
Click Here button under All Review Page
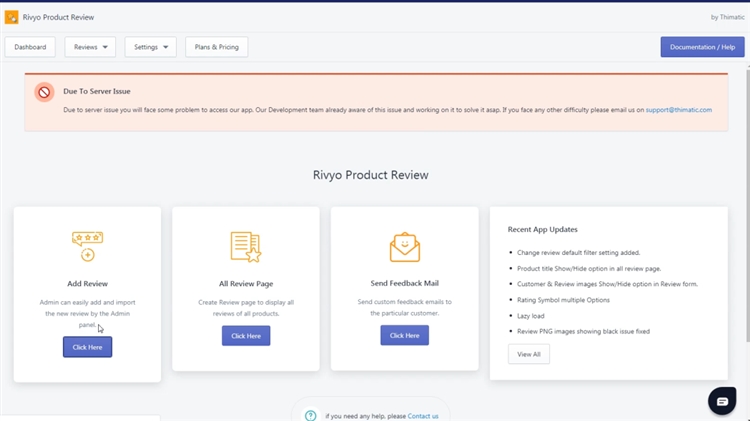(x=246, y=336)
